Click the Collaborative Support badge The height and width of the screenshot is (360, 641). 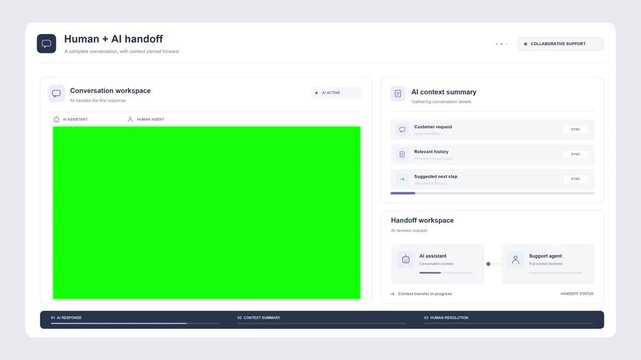pyautogui.click(x=560, y=44)
